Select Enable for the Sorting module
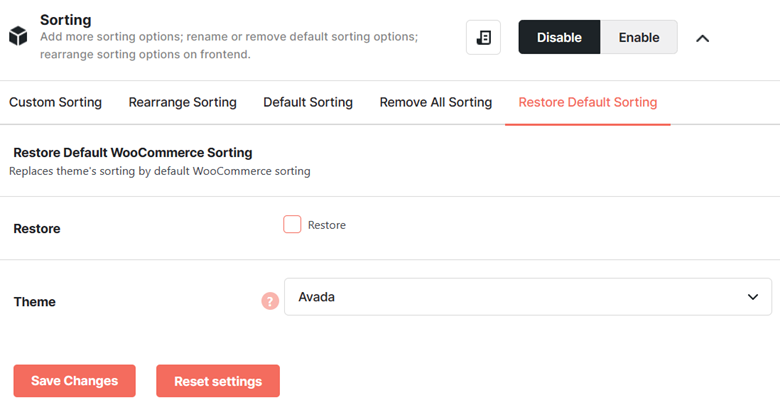The image size is (780, 415). click(639, 37)
